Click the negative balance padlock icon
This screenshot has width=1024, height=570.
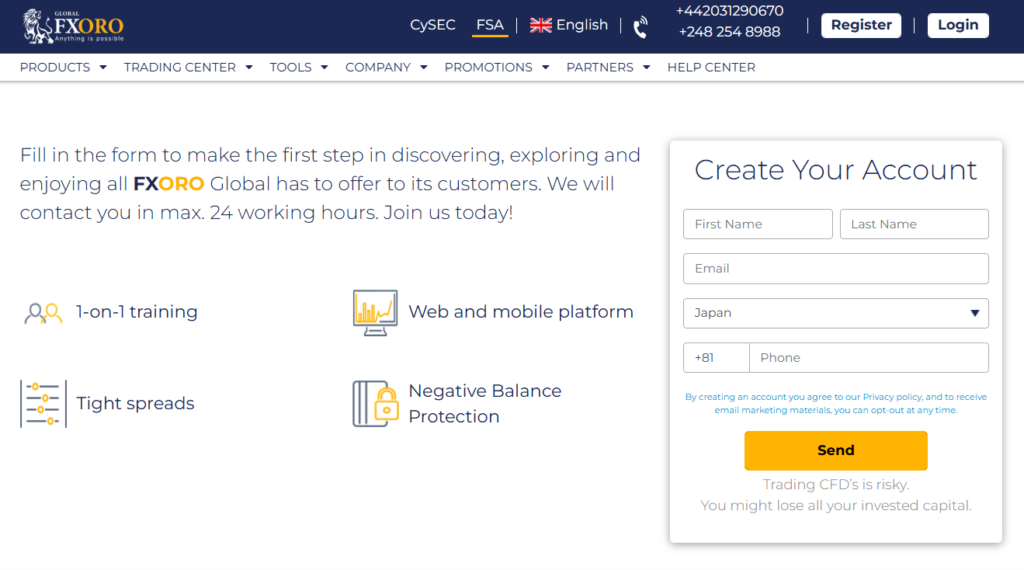376,404
